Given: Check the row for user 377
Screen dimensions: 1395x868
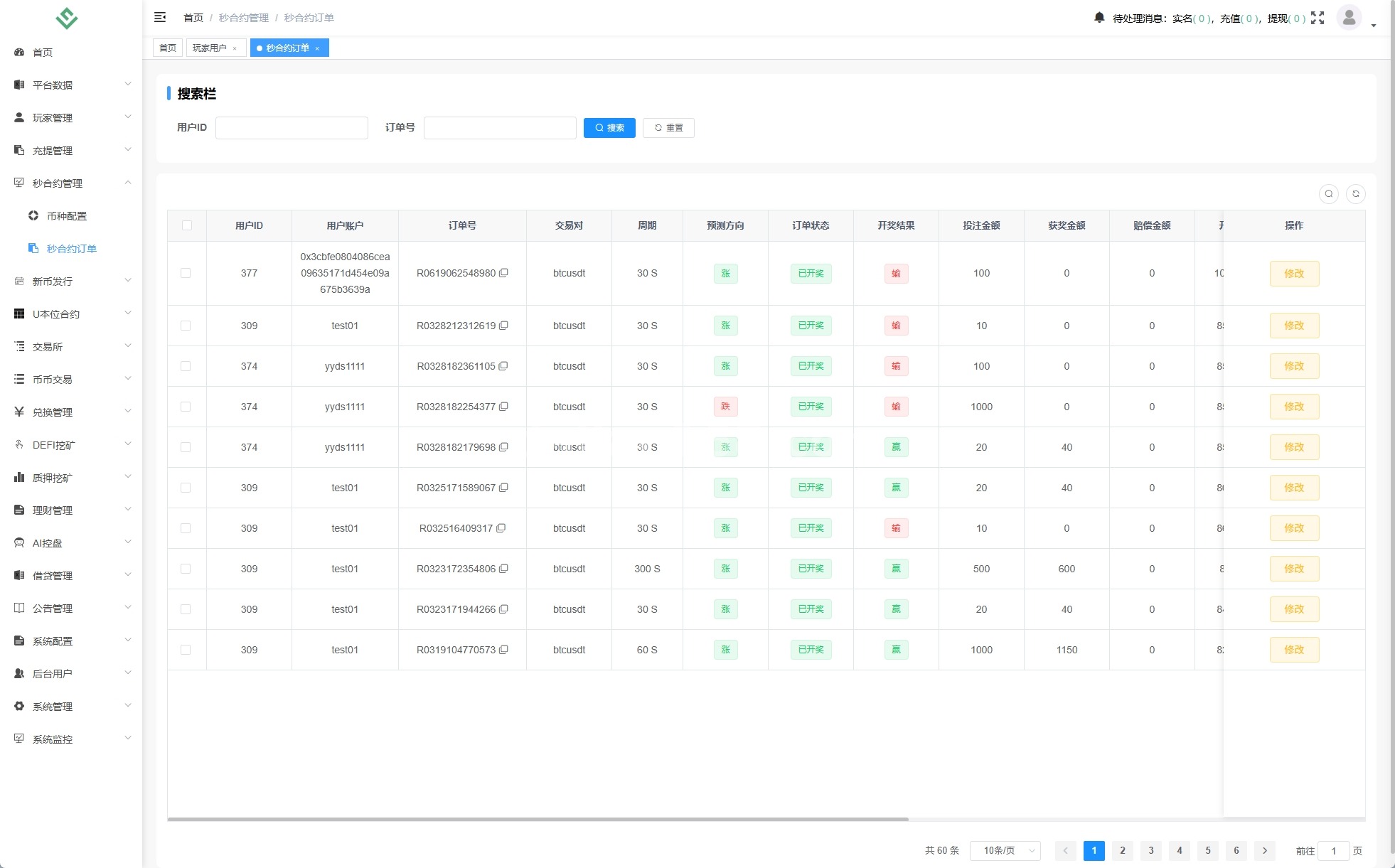Looking at the screenshot, I should 187,273.
